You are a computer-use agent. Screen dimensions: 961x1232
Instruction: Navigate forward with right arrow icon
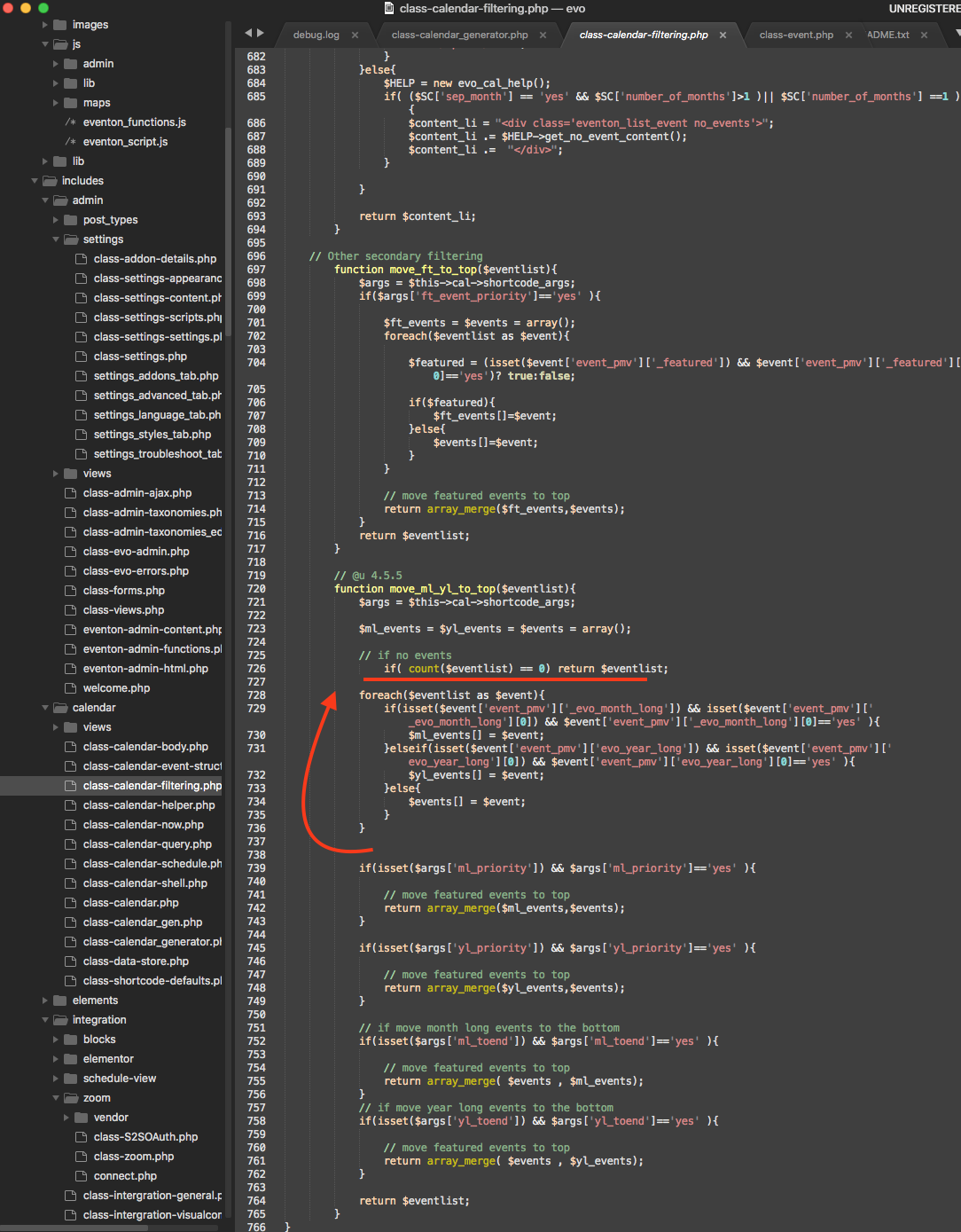260,33
